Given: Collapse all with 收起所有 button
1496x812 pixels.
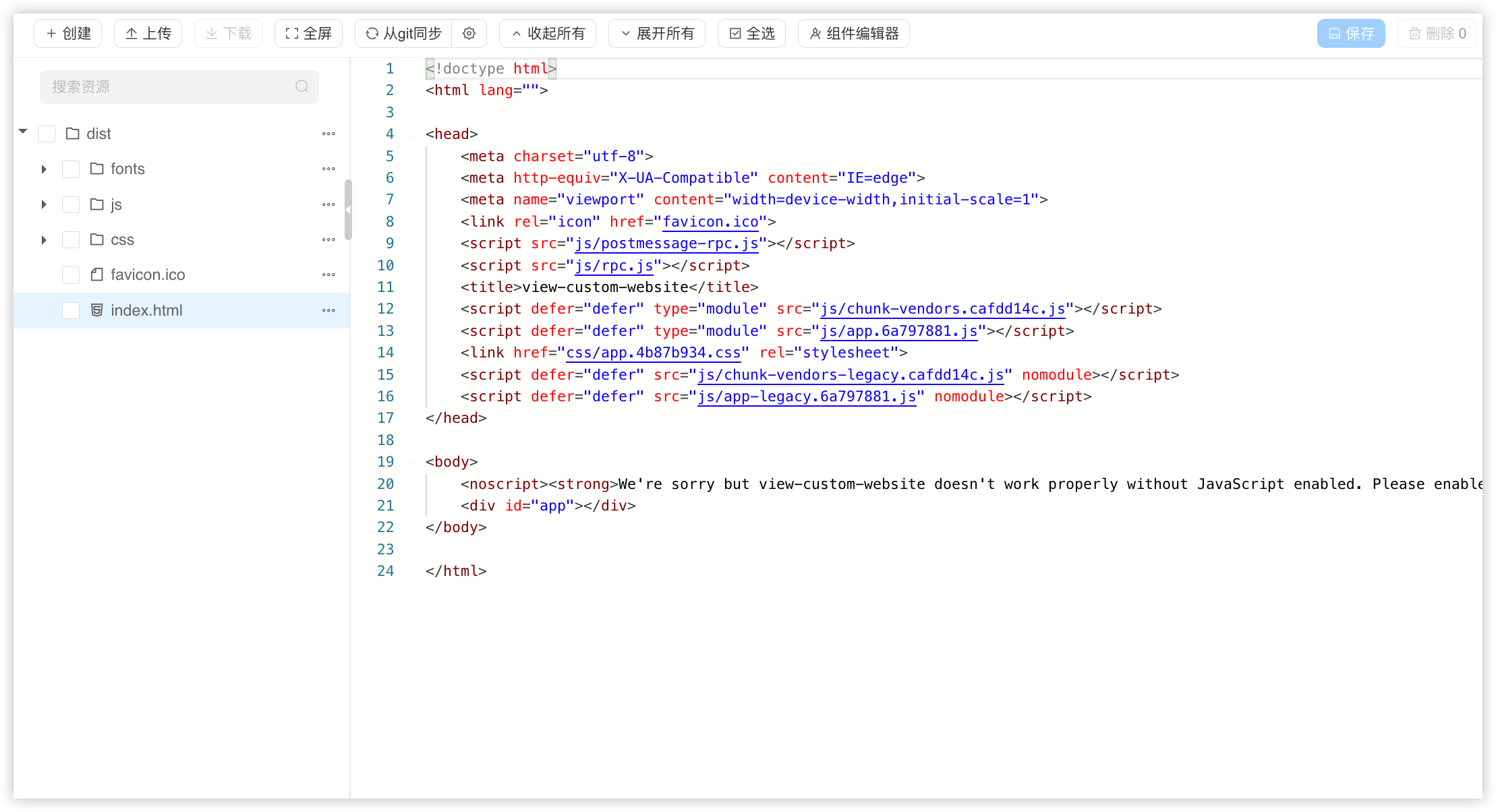Looking at the screenshot, I should click(548, 34).
